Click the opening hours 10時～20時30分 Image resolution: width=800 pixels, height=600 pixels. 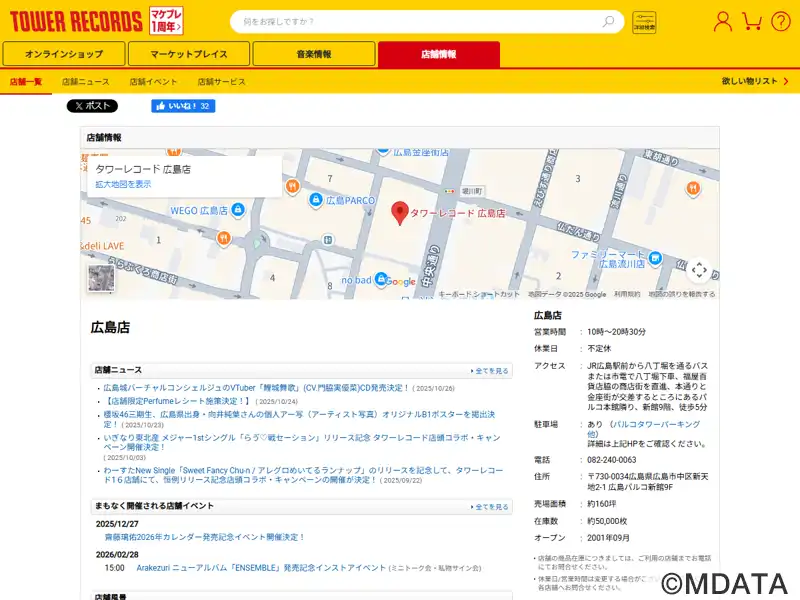[616, 332]
